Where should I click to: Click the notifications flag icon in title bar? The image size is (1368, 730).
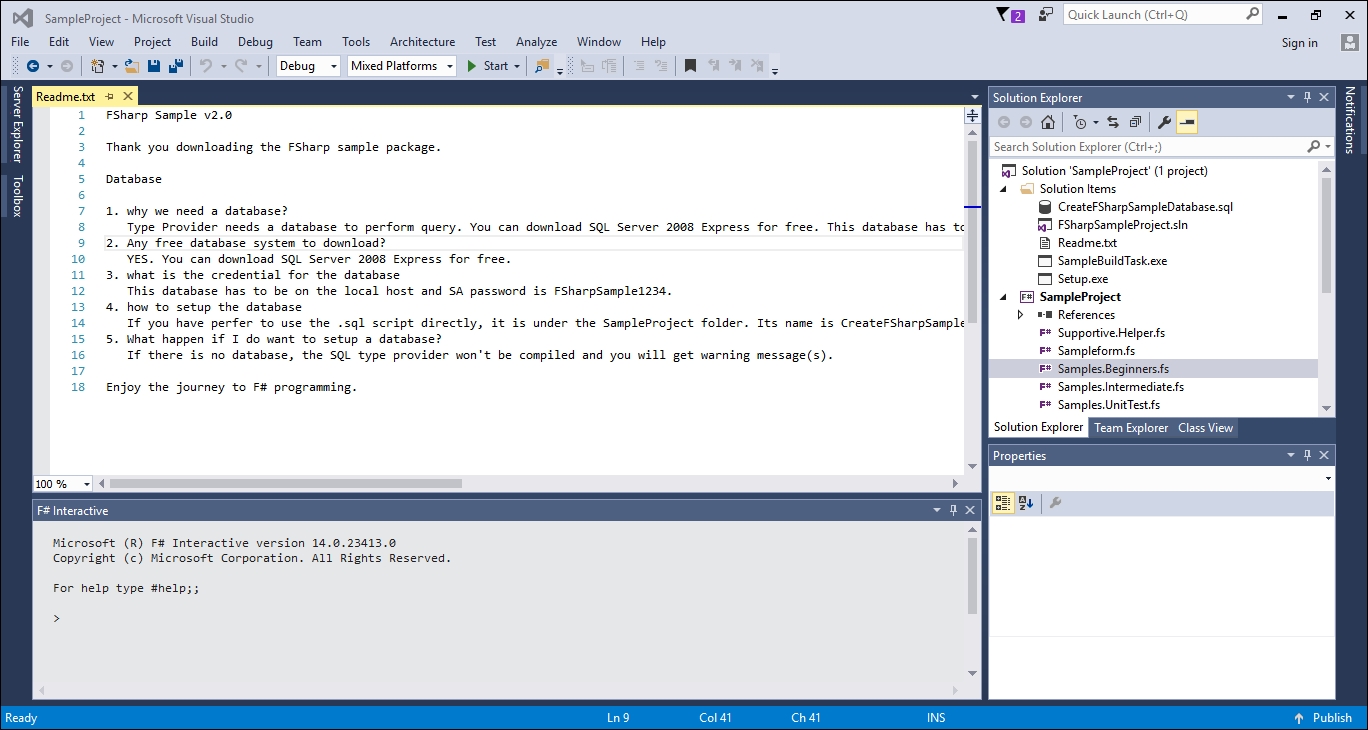tap(1003, 15)
